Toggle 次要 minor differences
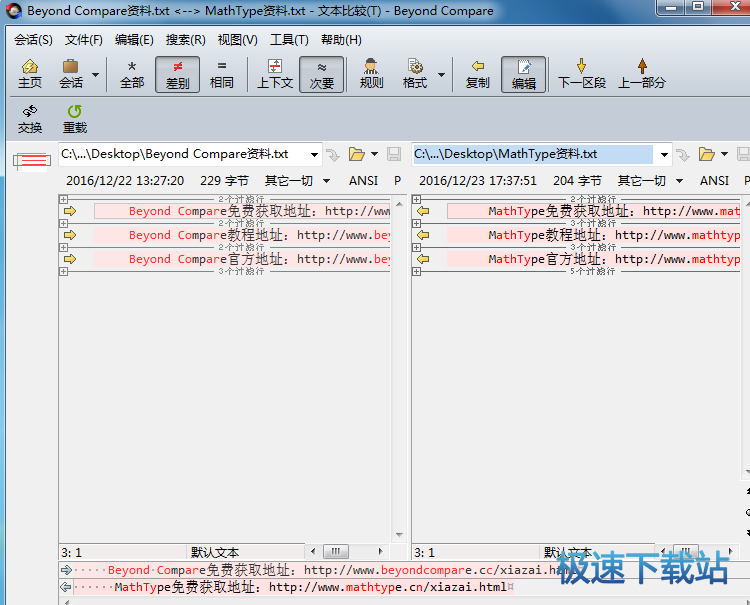 [321, 74]
